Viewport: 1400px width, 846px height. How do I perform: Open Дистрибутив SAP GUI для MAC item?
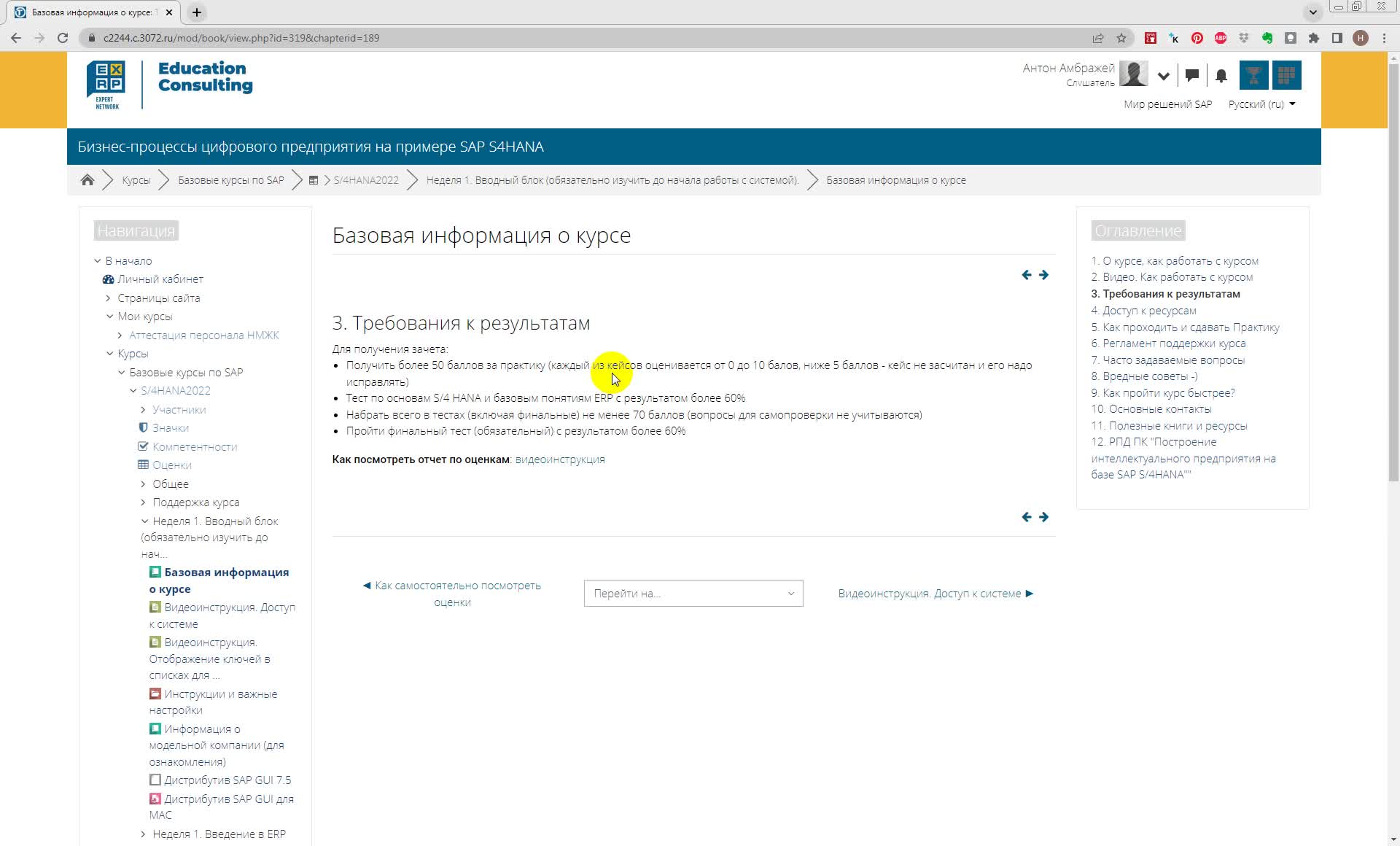tap(222, 807)
